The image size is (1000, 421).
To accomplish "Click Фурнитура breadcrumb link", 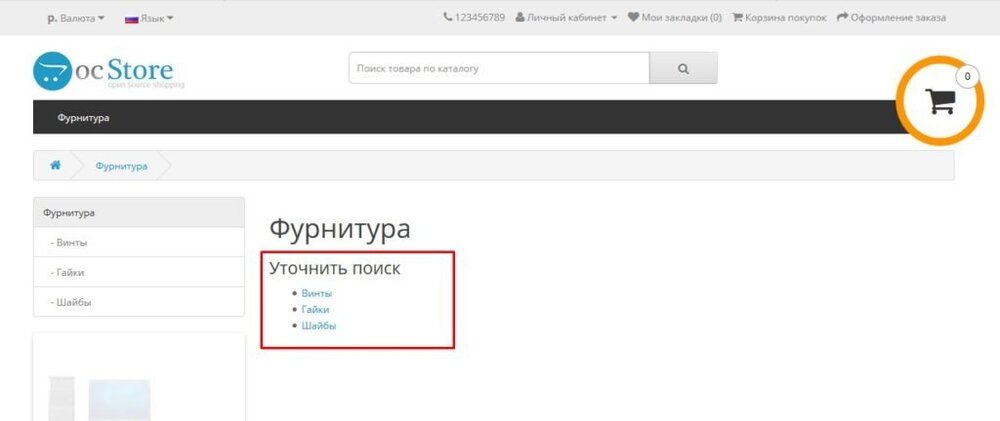I will pyautogui.click(x=121, y=166).
